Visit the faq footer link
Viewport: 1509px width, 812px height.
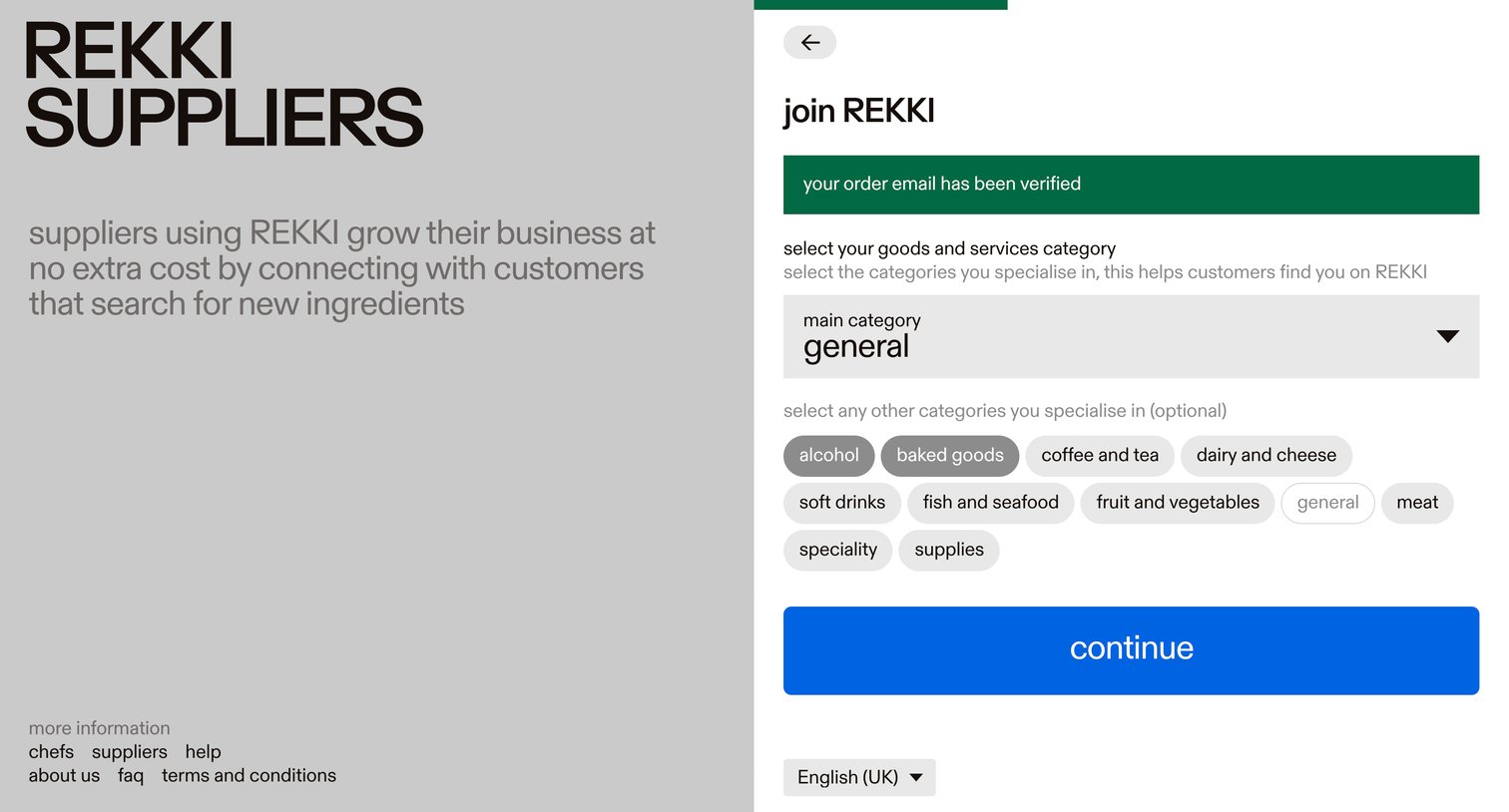click(x=131, y=776)
